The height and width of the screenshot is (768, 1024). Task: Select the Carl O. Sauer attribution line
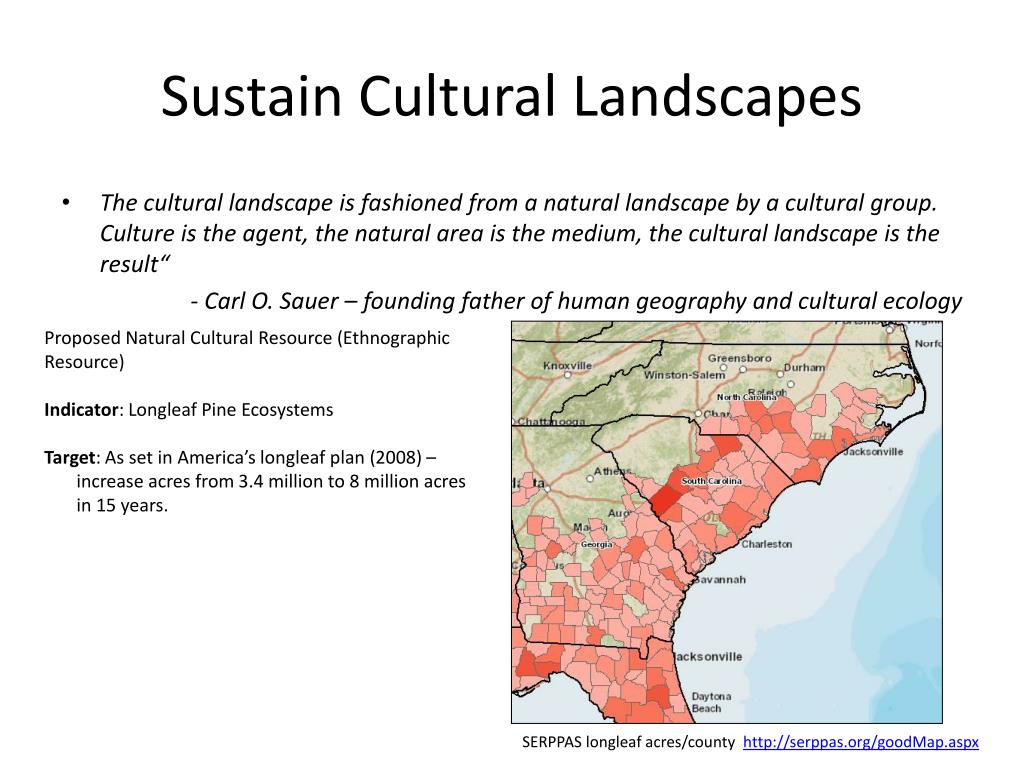(577, 301)
